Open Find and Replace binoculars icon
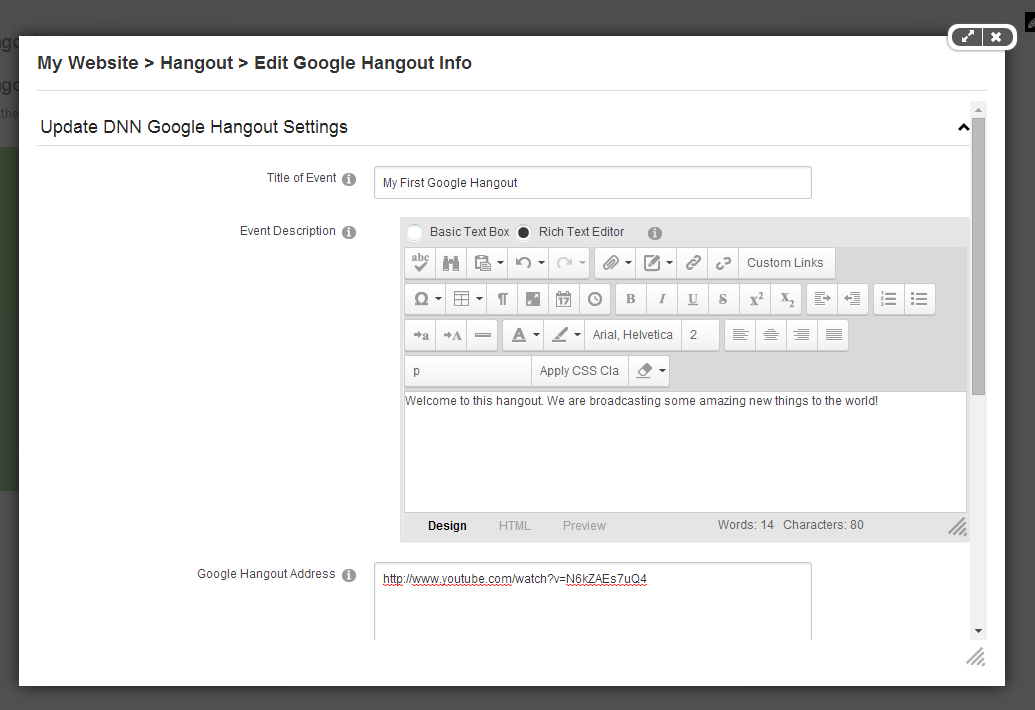 (451, 263)
